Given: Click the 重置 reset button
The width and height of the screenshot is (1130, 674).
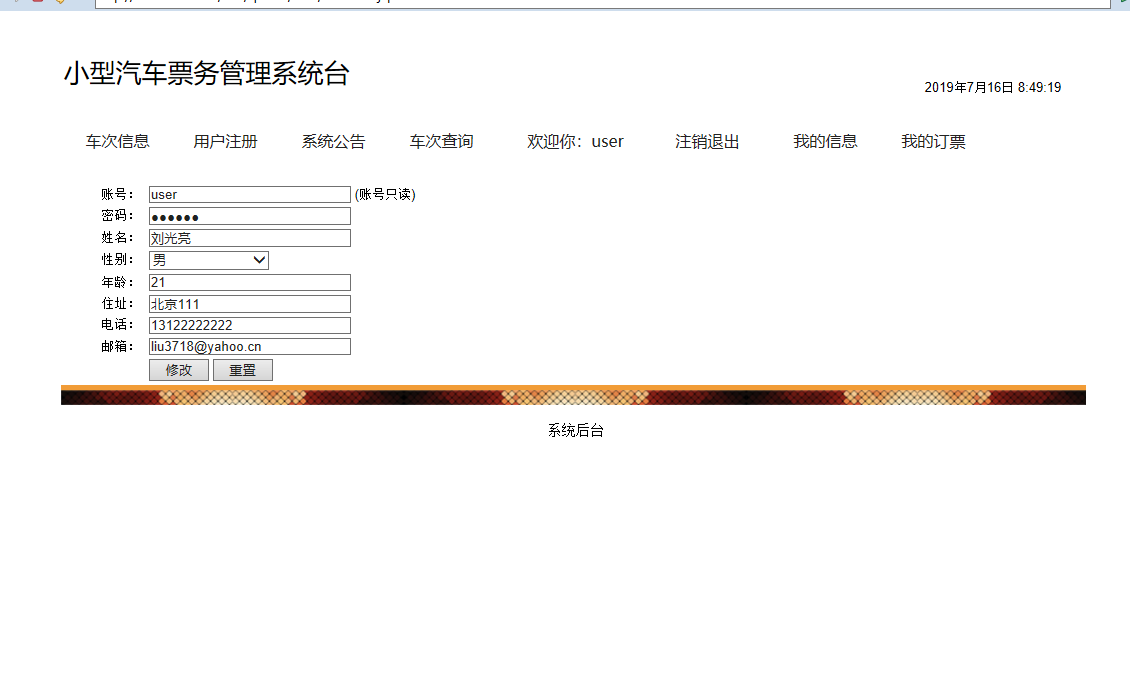Looking at the screenshot, I should (242, 369).
